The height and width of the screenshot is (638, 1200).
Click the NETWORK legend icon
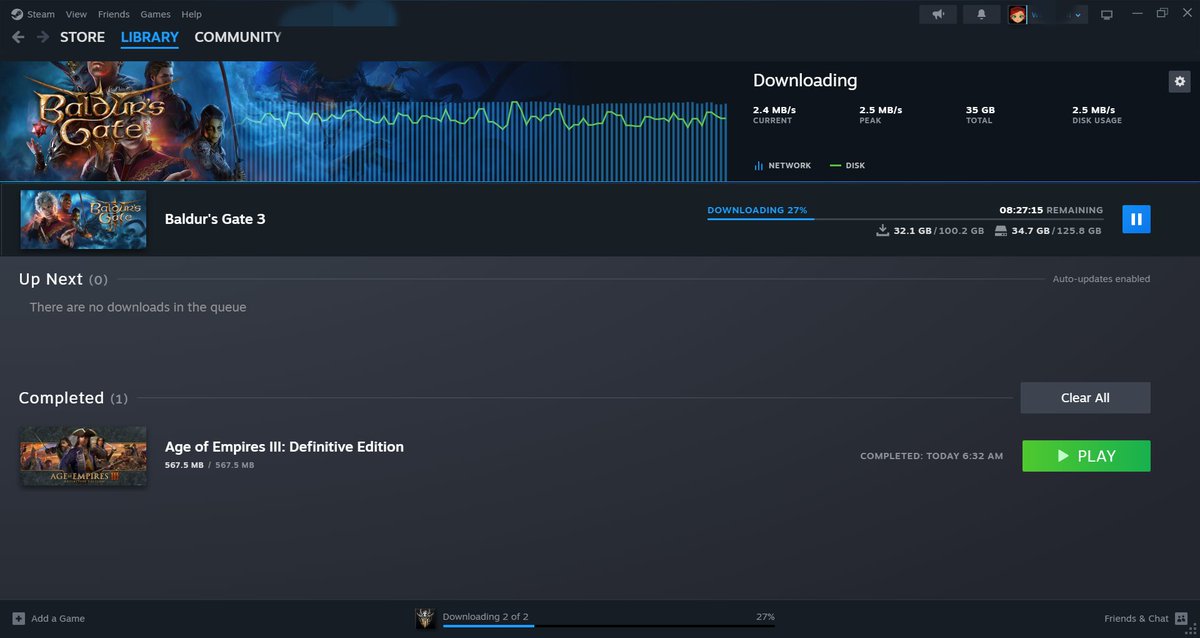[x=759, y=165]
